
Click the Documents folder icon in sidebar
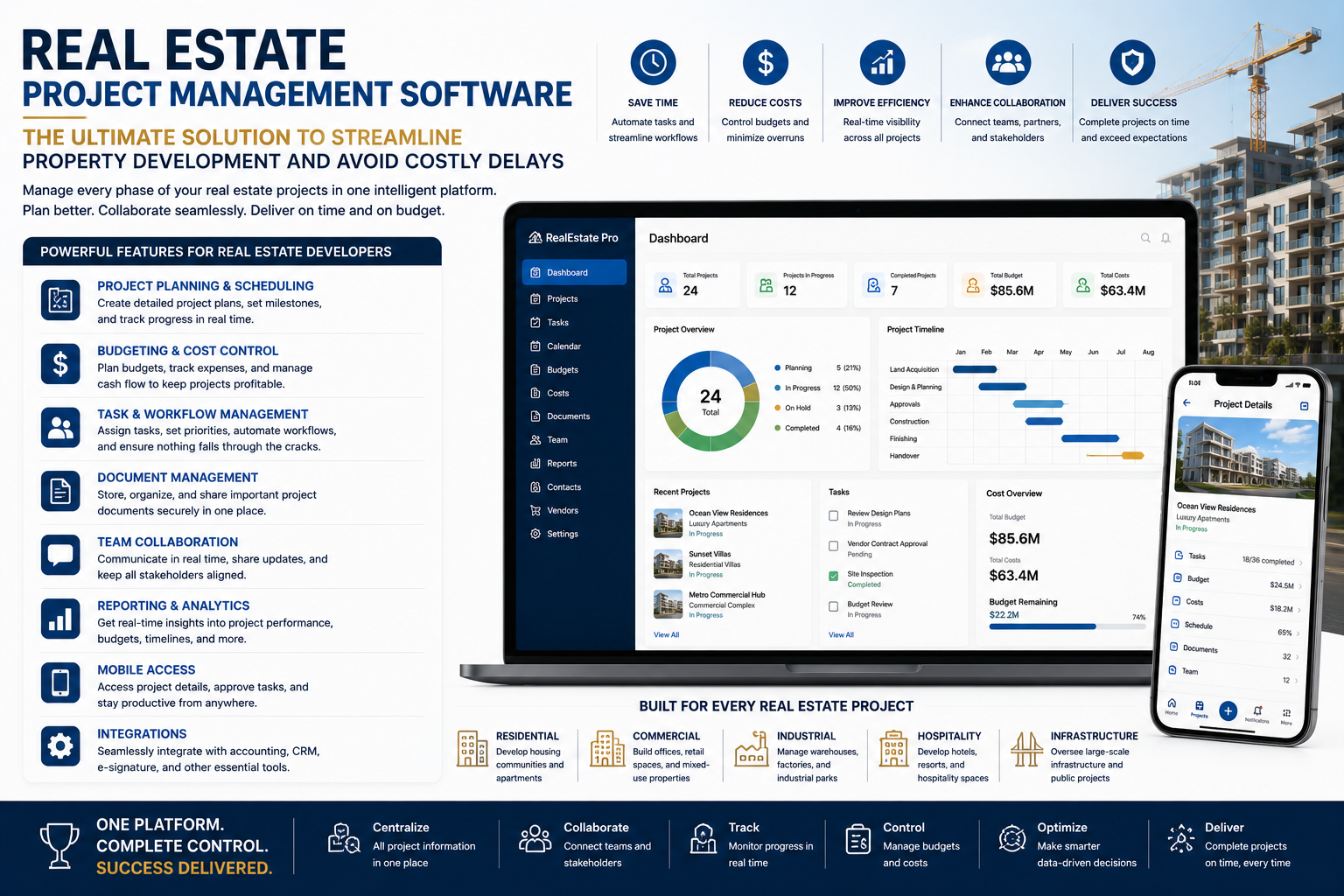(x=535, y=416)
